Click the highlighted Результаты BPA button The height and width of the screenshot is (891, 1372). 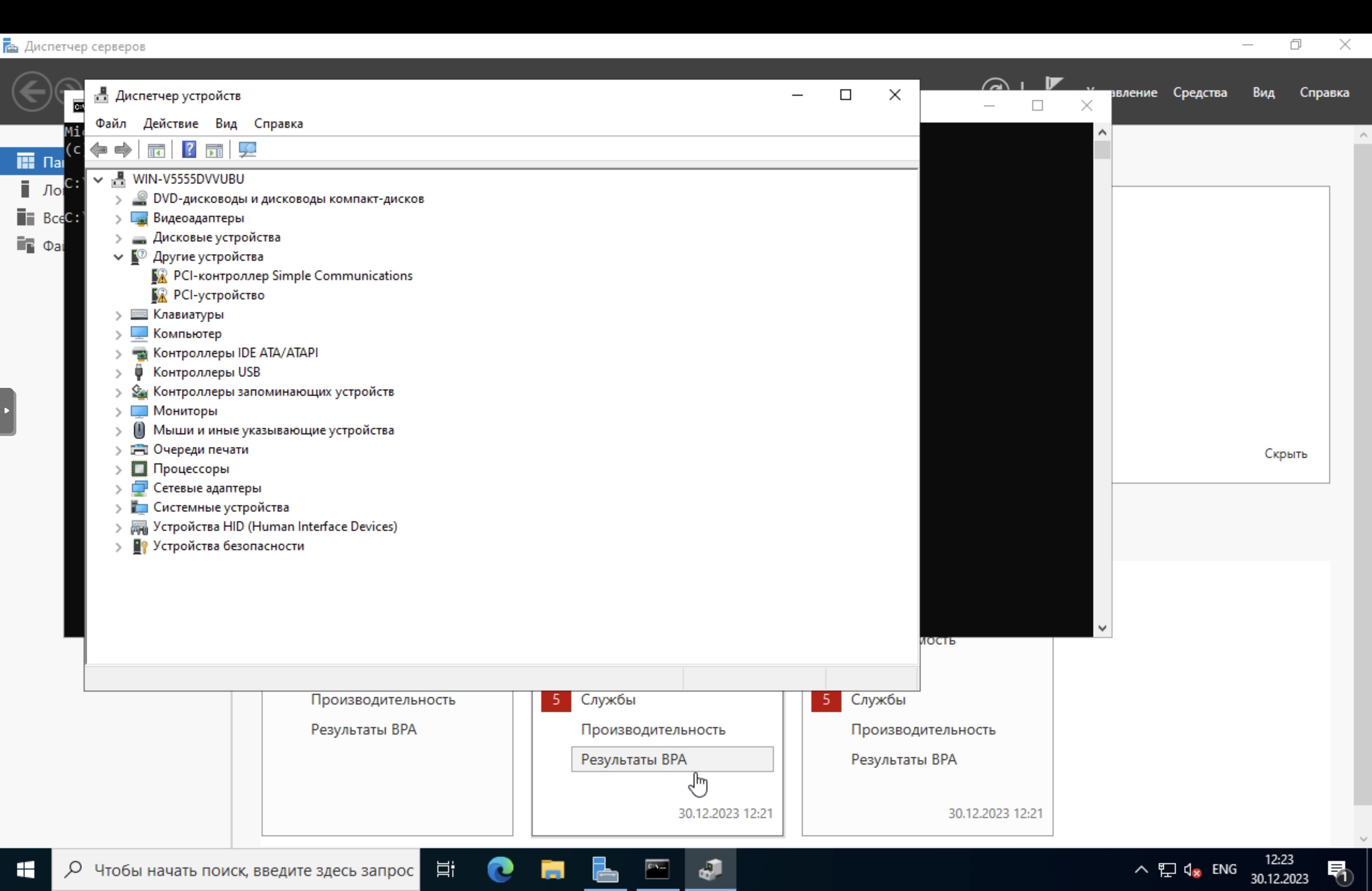point(671,759)
